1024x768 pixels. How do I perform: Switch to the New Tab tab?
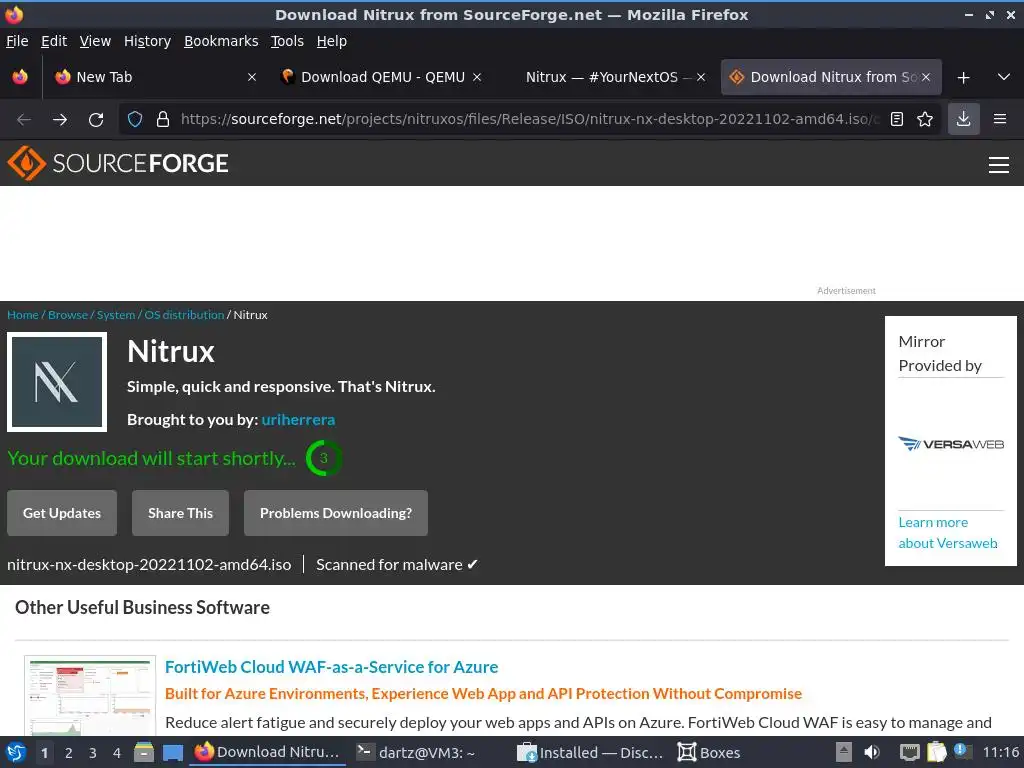(157, 77)
